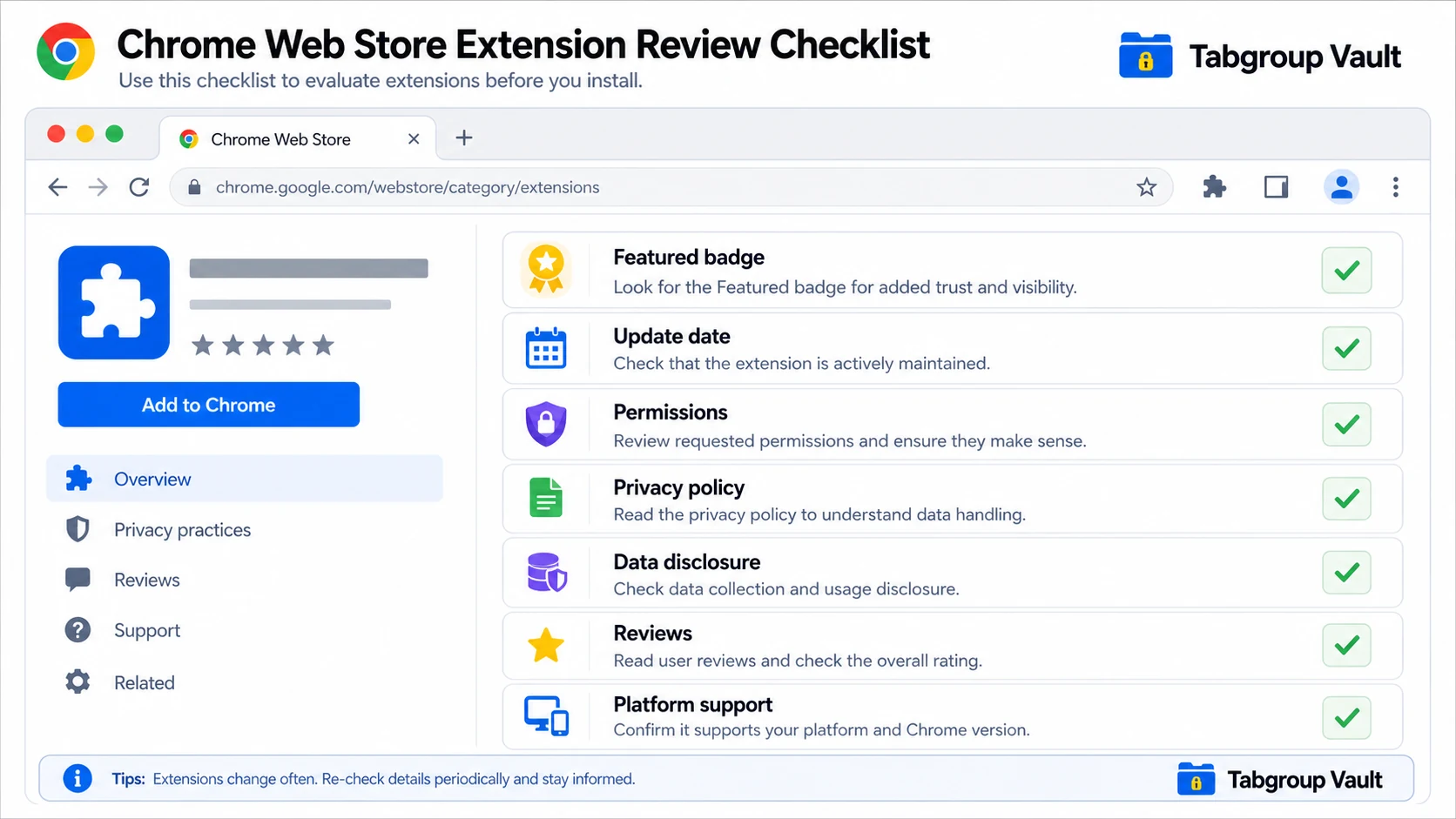Open Privacy practices in the sidebar

point(182,530)
